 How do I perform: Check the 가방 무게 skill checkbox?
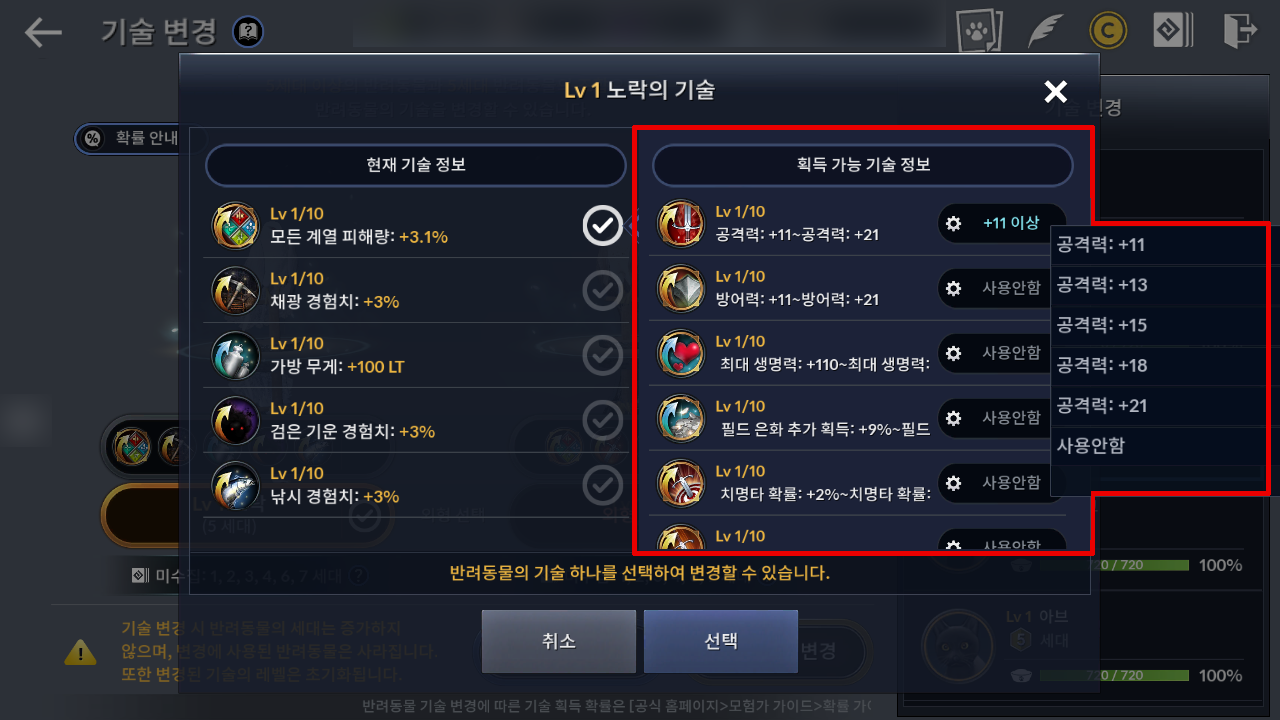pyautogui.click(x=603, y=356)
